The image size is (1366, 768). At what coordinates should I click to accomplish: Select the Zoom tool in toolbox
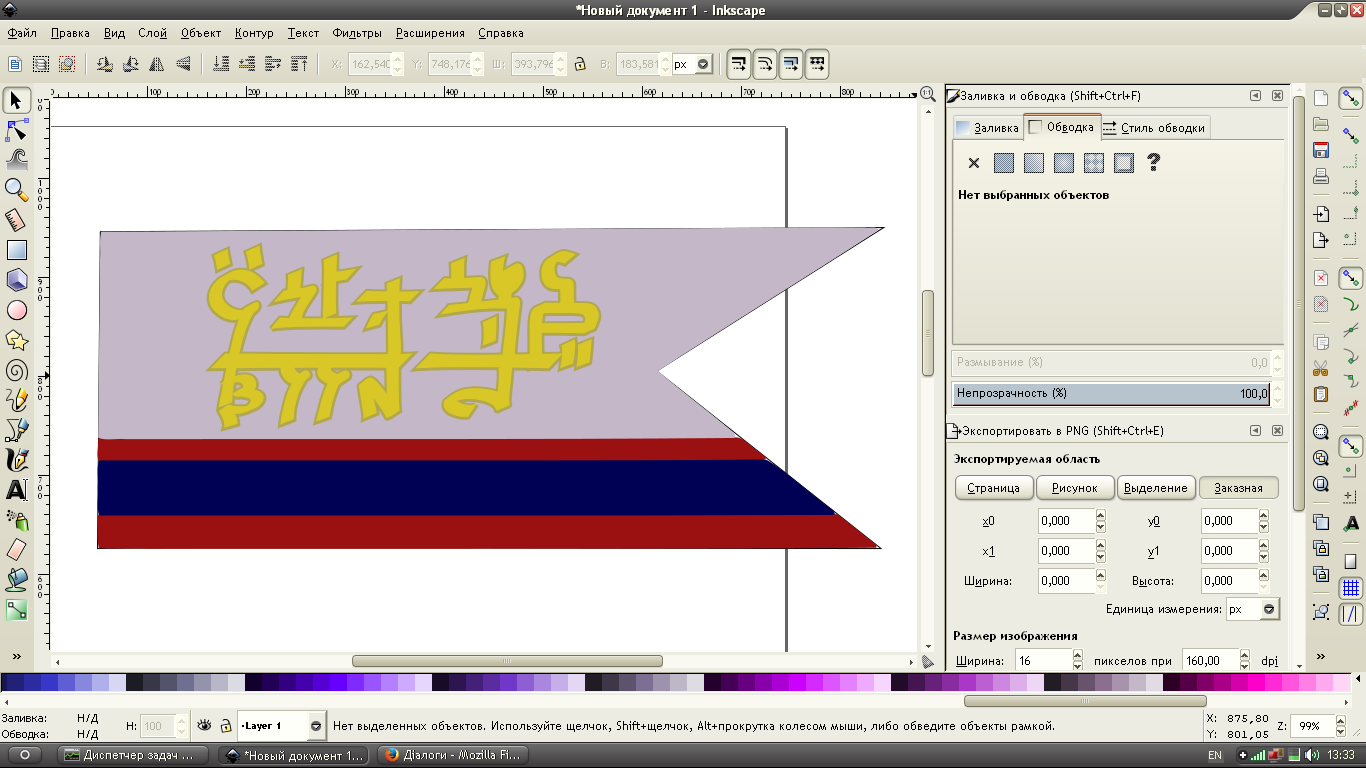tap(16, 189)
